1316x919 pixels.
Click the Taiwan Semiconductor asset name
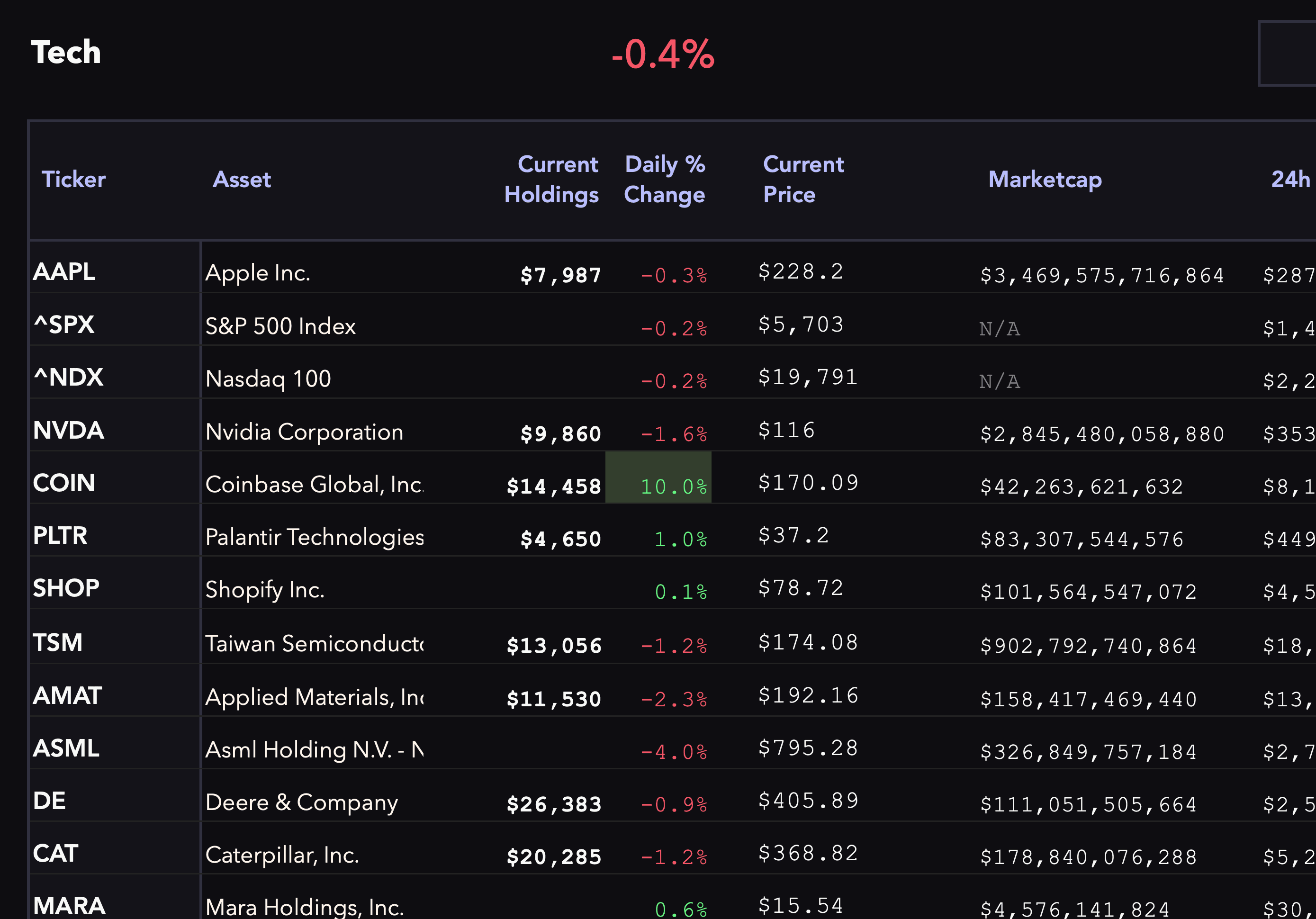point(315,644)
